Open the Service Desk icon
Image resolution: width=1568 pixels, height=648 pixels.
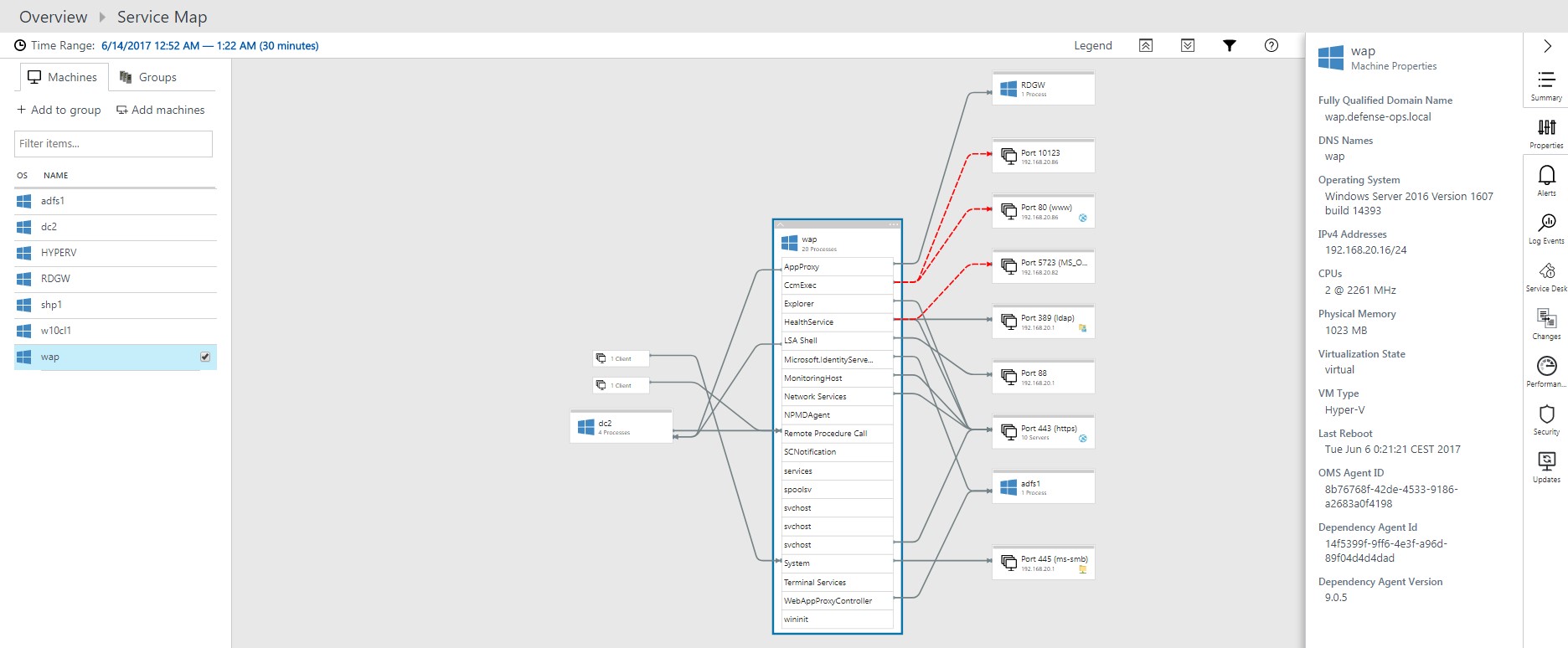pos(1546,270)
